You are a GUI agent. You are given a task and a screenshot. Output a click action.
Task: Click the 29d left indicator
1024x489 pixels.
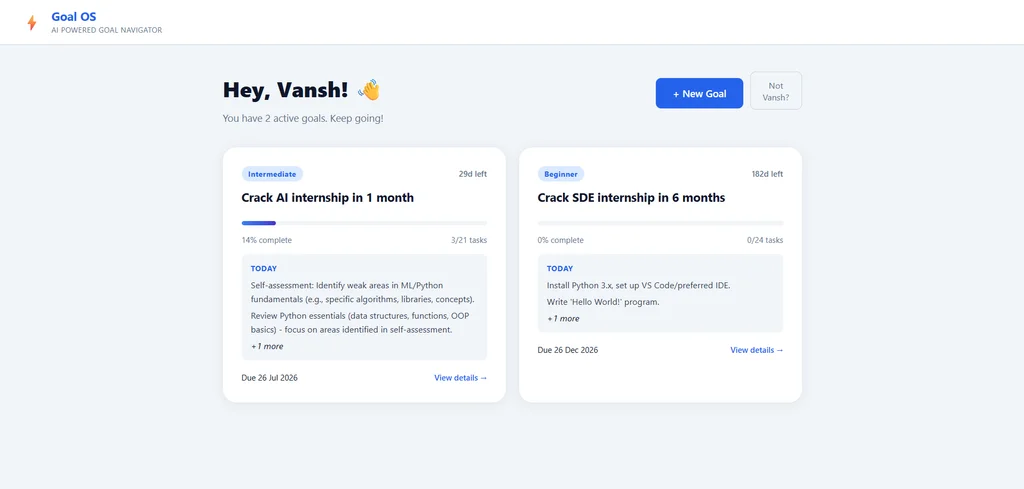[473, 174]
